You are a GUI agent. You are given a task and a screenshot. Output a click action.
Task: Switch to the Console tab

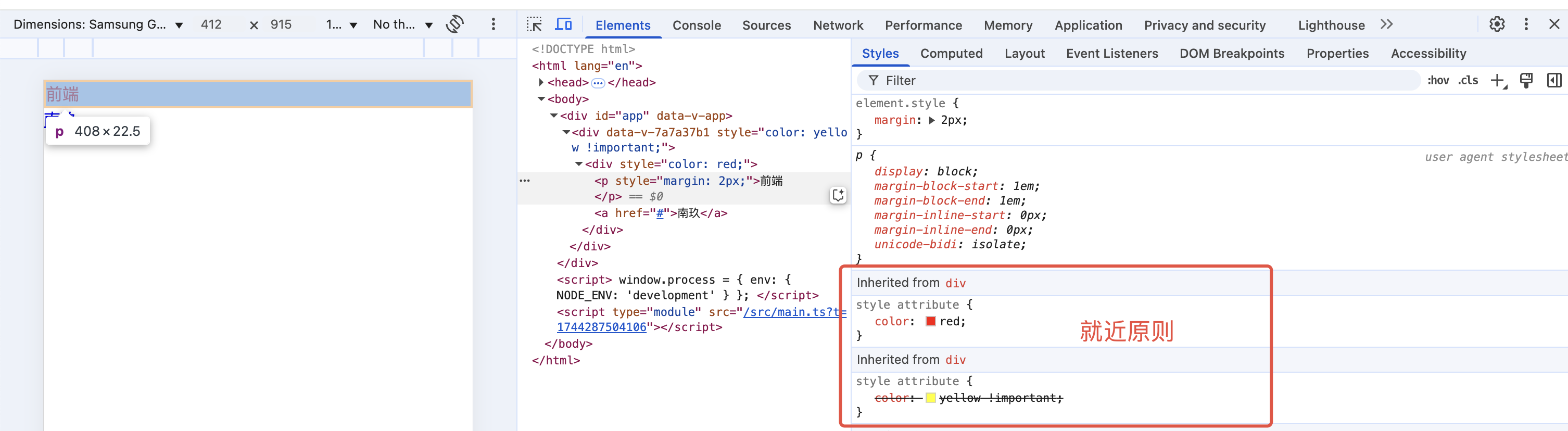coord(697,25)
